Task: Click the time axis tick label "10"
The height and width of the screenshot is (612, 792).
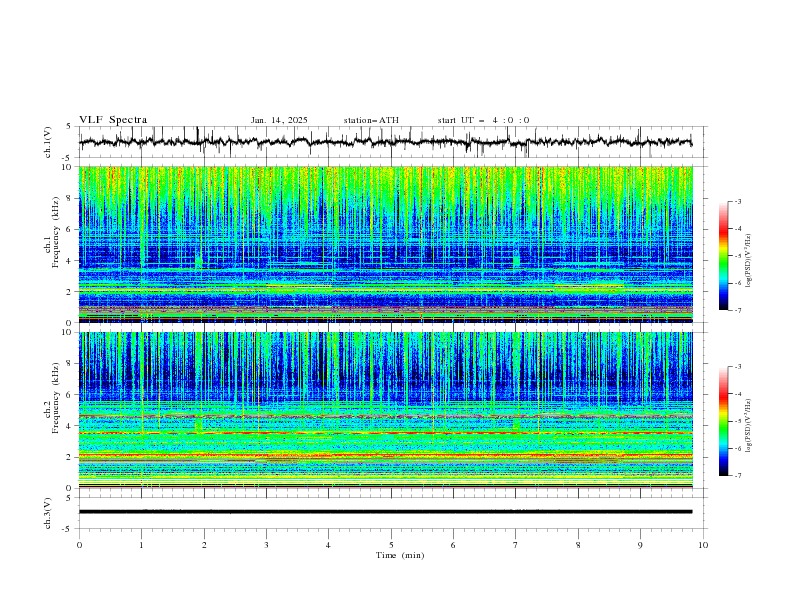Action: [x=703, y=545]
